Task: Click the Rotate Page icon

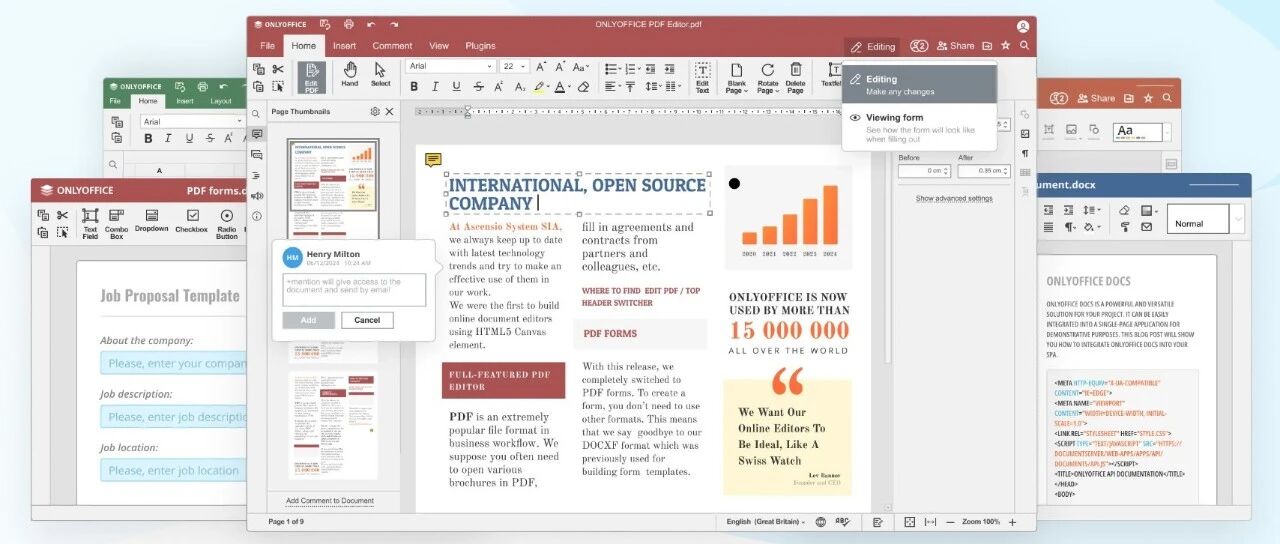Action: click(x=767, y=77)
